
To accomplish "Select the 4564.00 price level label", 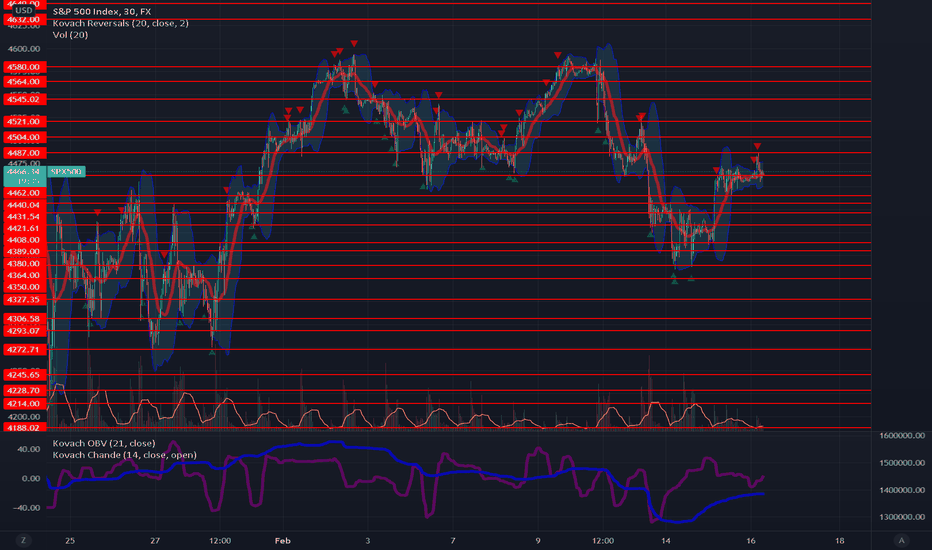I will [x=24, y=81].
